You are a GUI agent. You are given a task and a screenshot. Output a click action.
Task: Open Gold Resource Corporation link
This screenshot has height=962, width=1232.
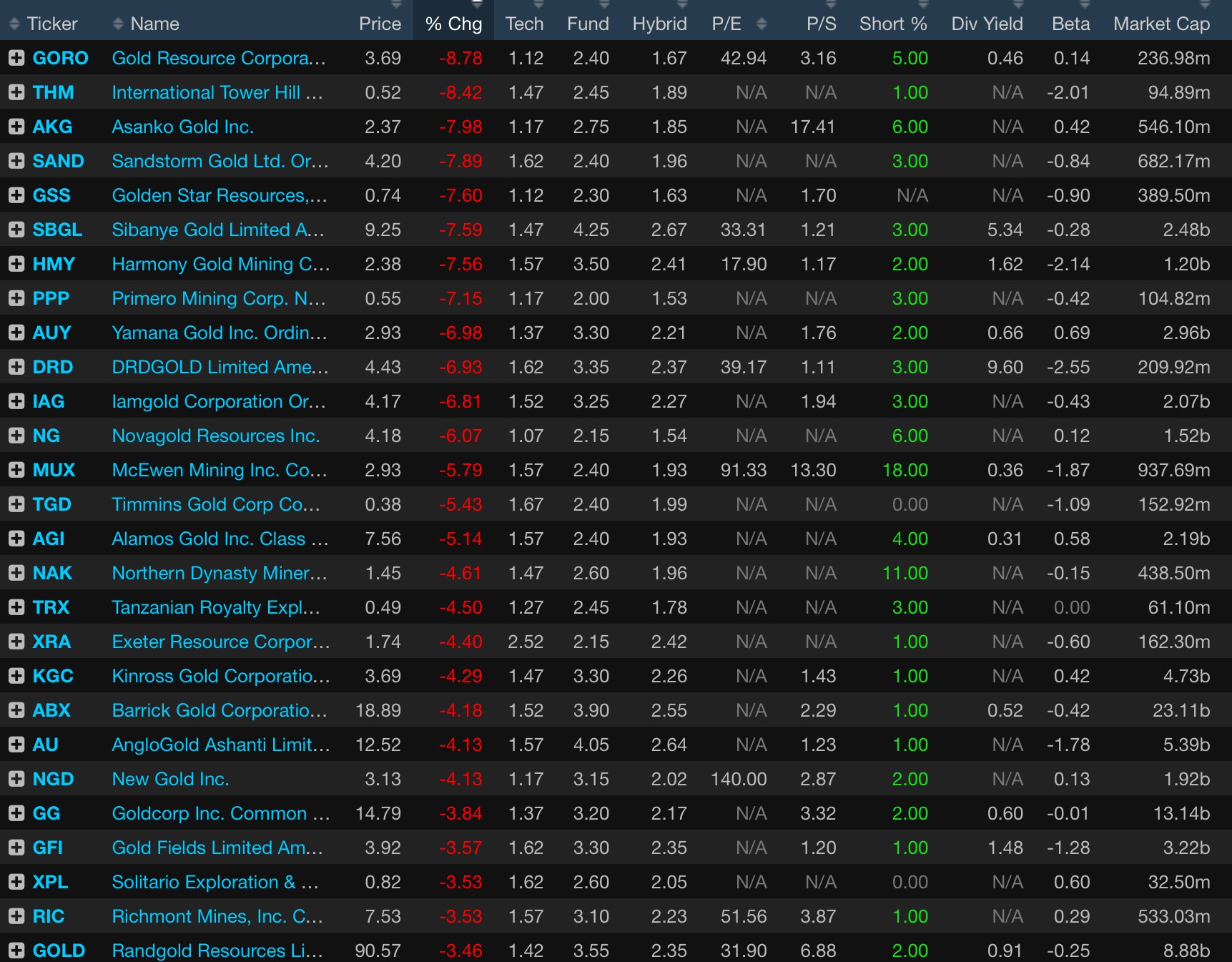219,58
